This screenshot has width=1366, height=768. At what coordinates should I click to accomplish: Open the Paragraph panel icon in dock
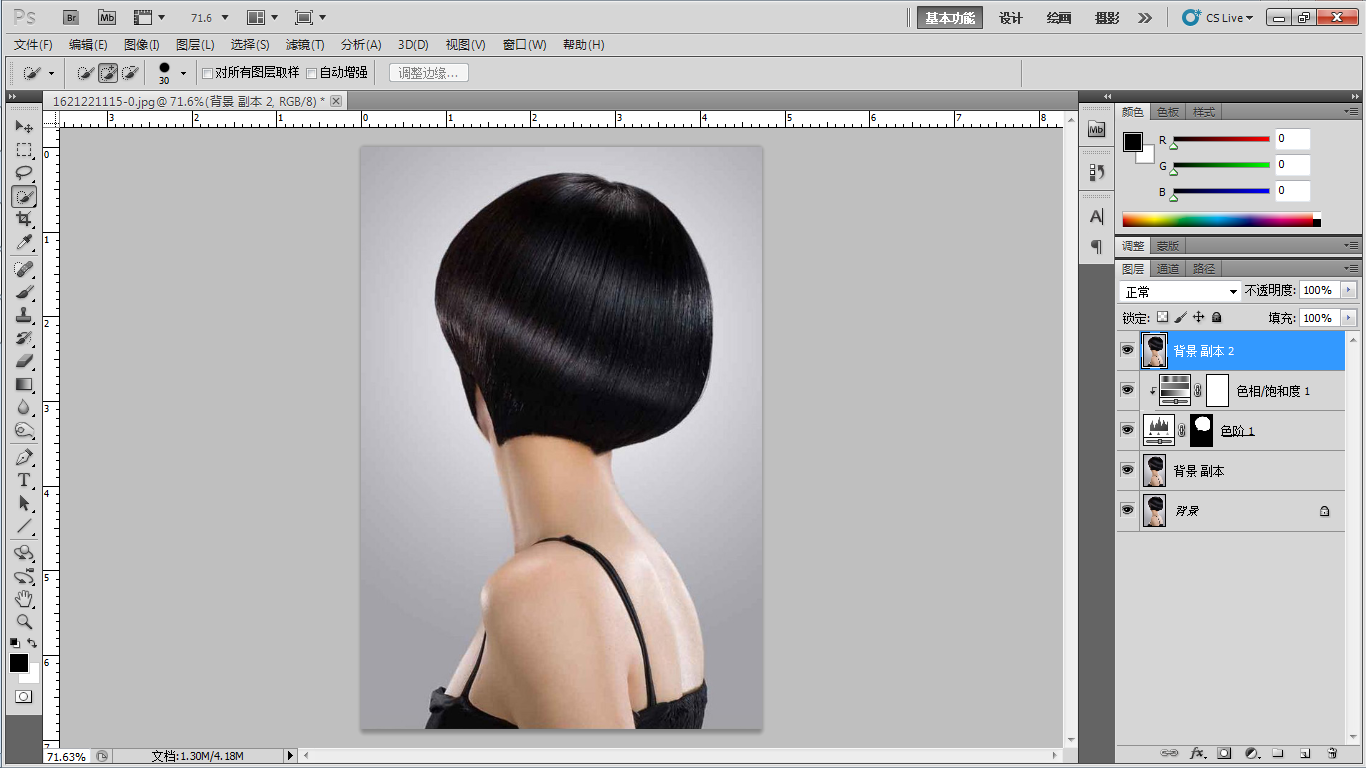tap(1097, 246)
